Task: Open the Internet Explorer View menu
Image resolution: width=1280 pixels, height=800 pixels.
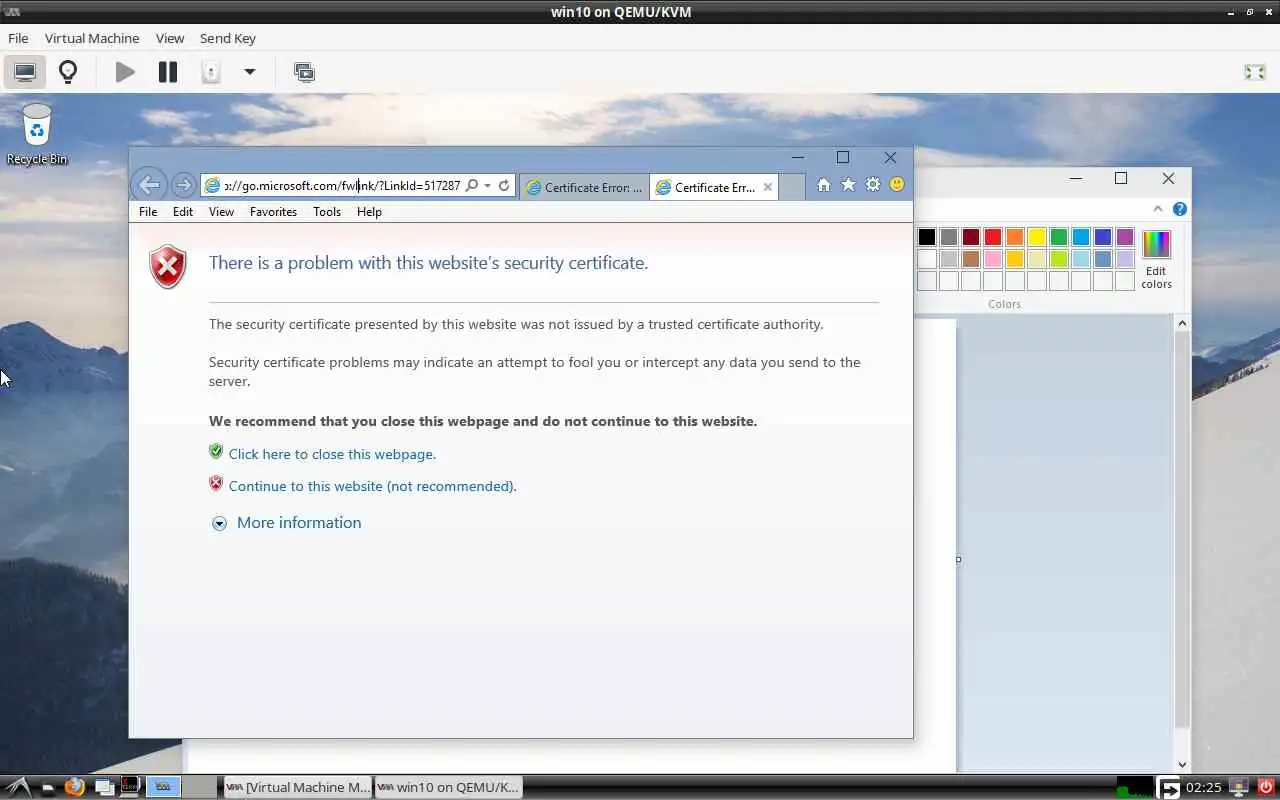Action: point(221,212)
